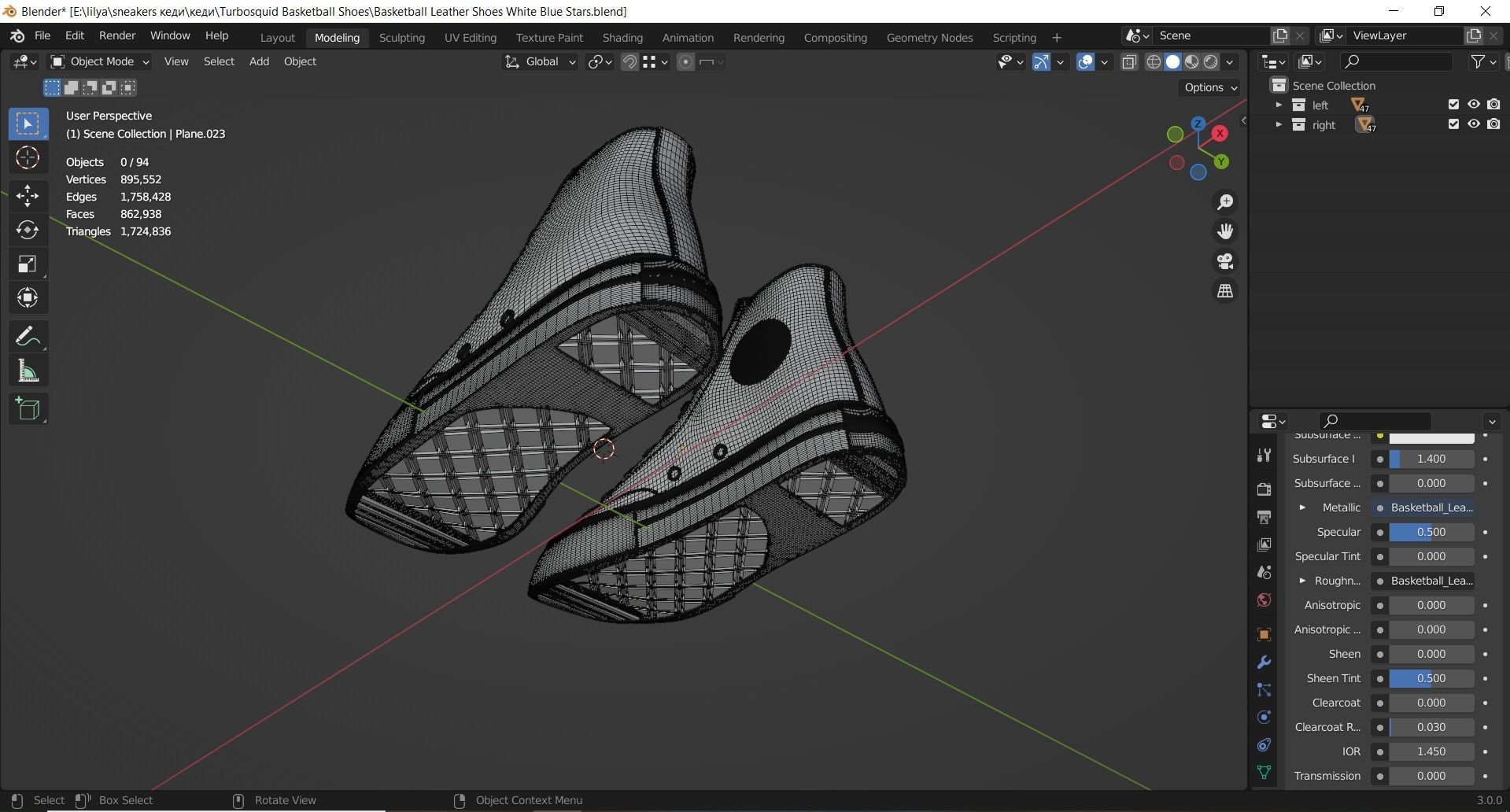Expand the 'right' collection in the outliner
The width and height of the screenshot is (1510, 812).
[x=1279, y=124]
